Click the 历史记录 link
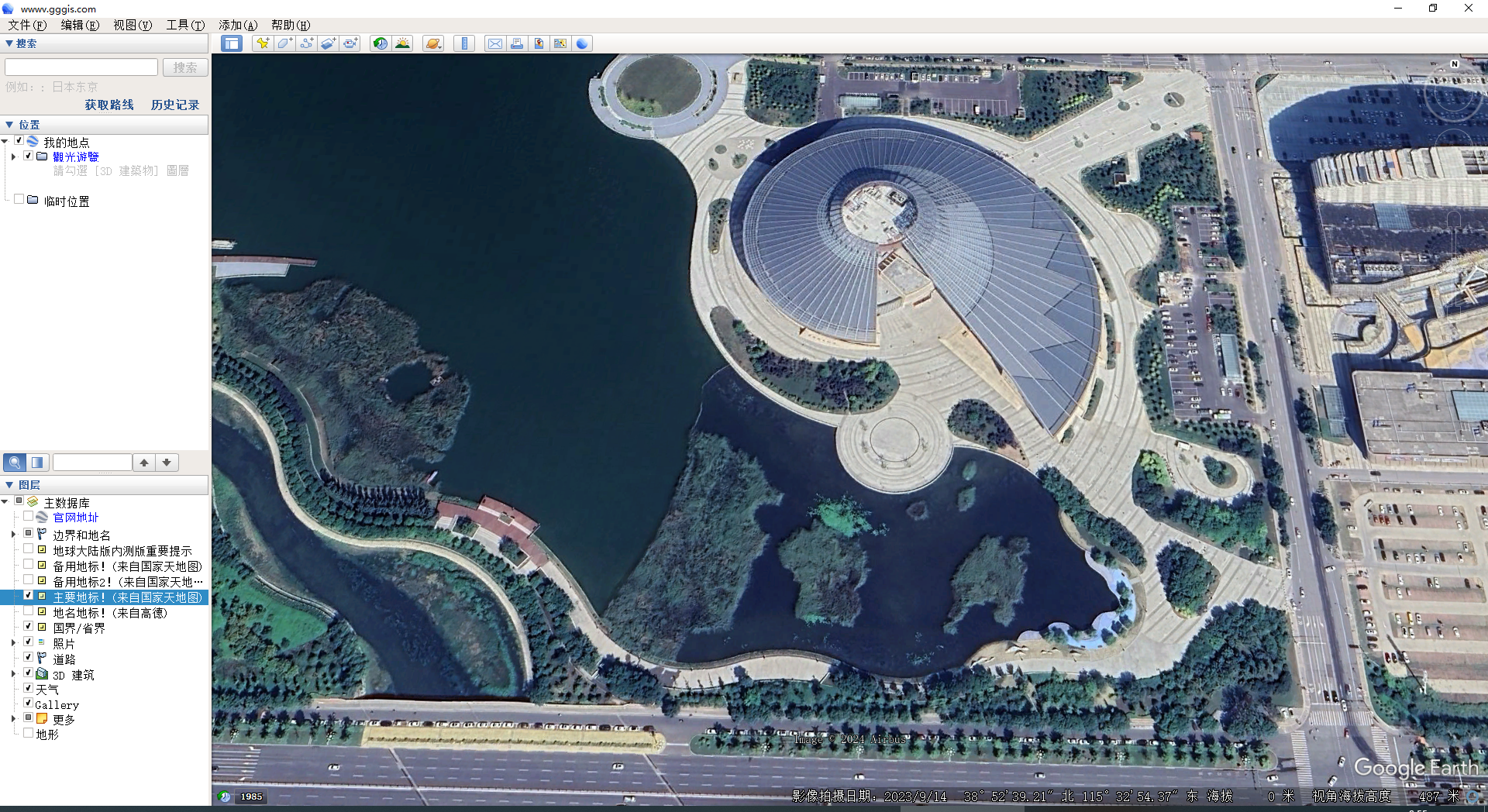Screen dimensions: 1488x812 175,105
